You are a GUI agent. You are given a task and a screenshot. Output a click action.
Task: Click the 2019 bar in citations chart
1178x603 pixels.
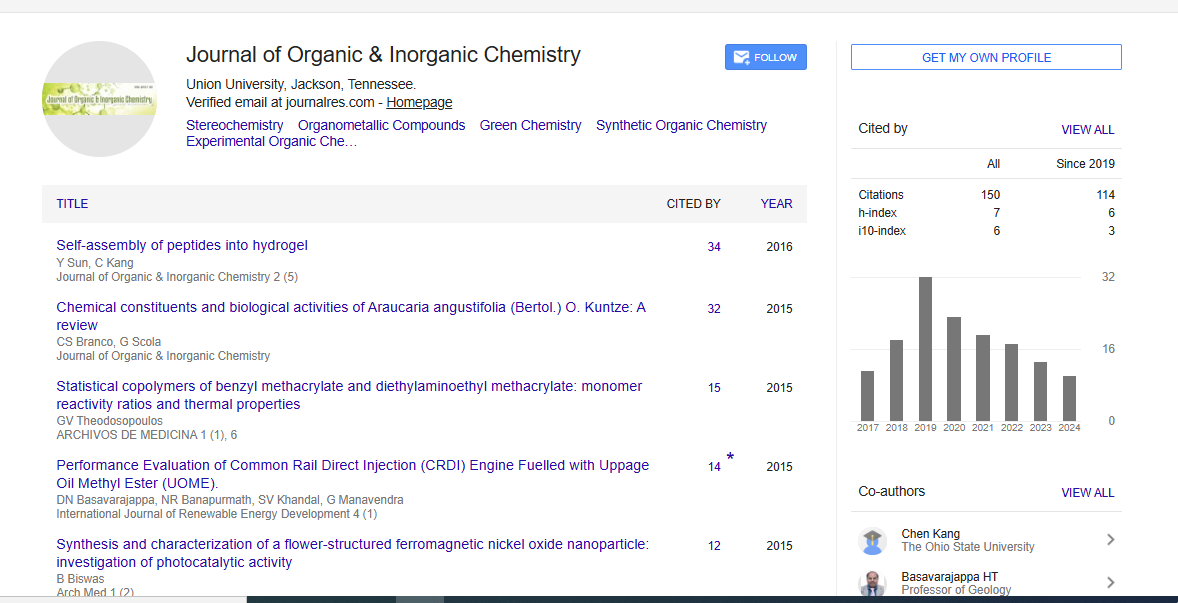925,348
